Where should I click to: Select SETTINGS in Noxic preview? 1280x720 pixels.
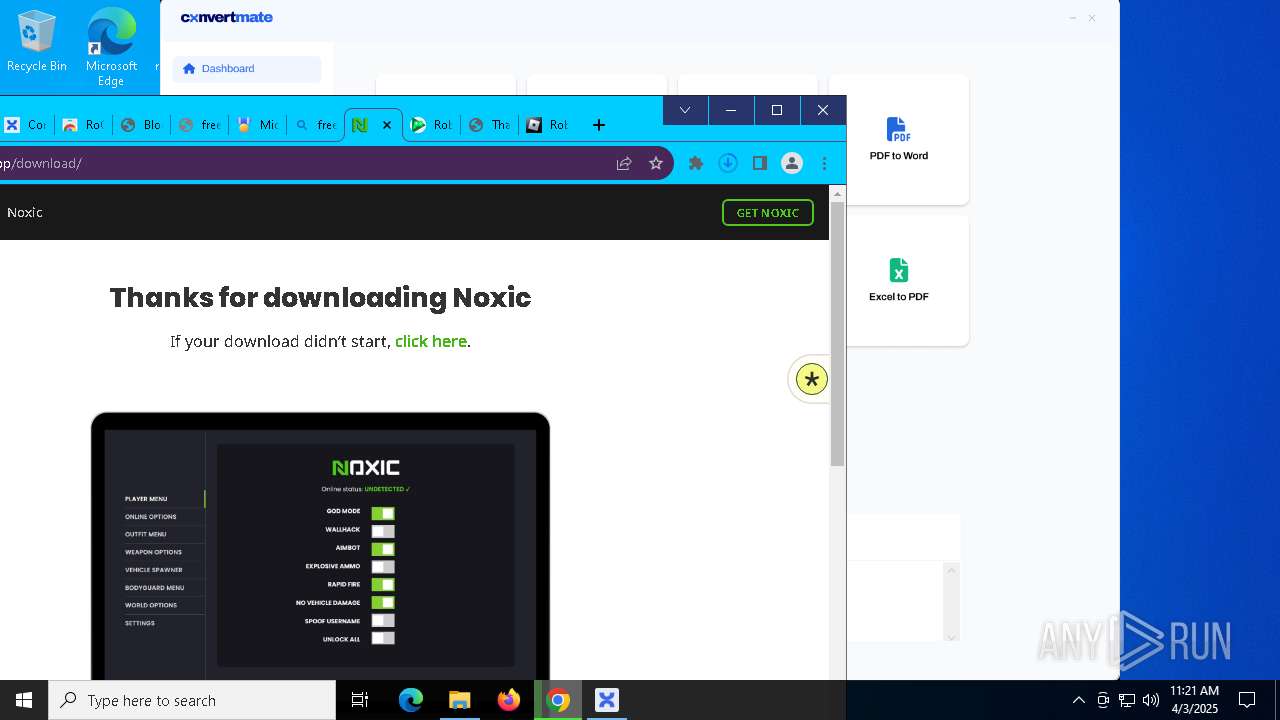coord(140,623)
